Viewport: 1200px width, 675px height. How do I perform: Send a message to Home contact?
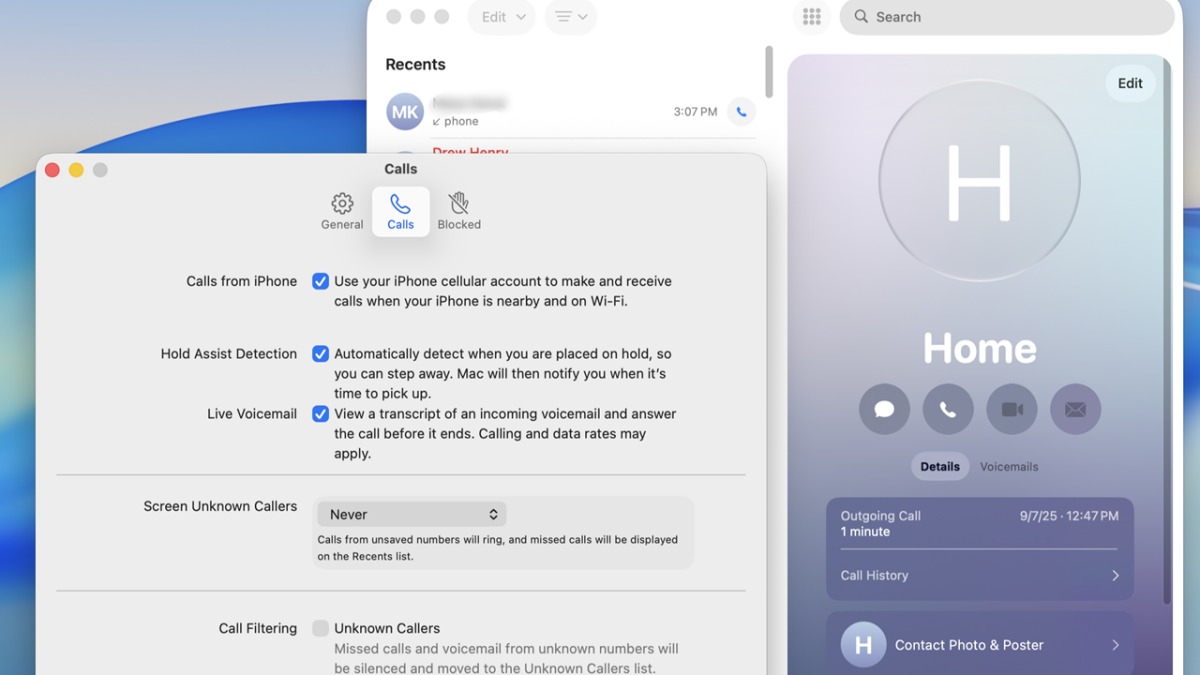point(884,410)
